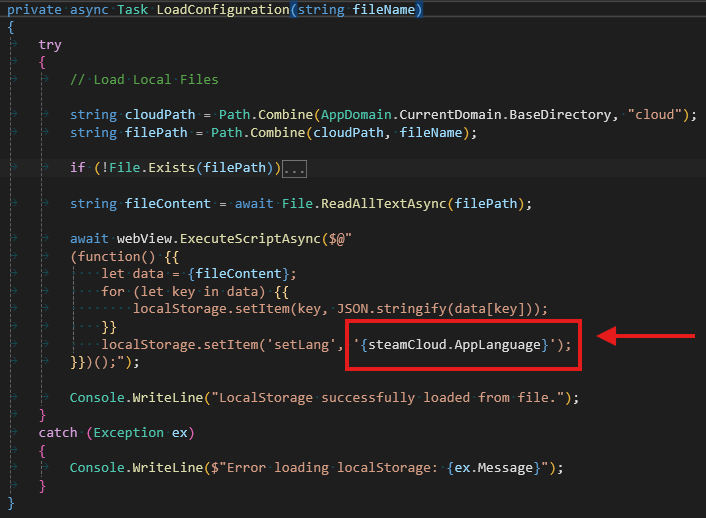
Task: Click the "}})();" closing script line
Action: [104, 362]
